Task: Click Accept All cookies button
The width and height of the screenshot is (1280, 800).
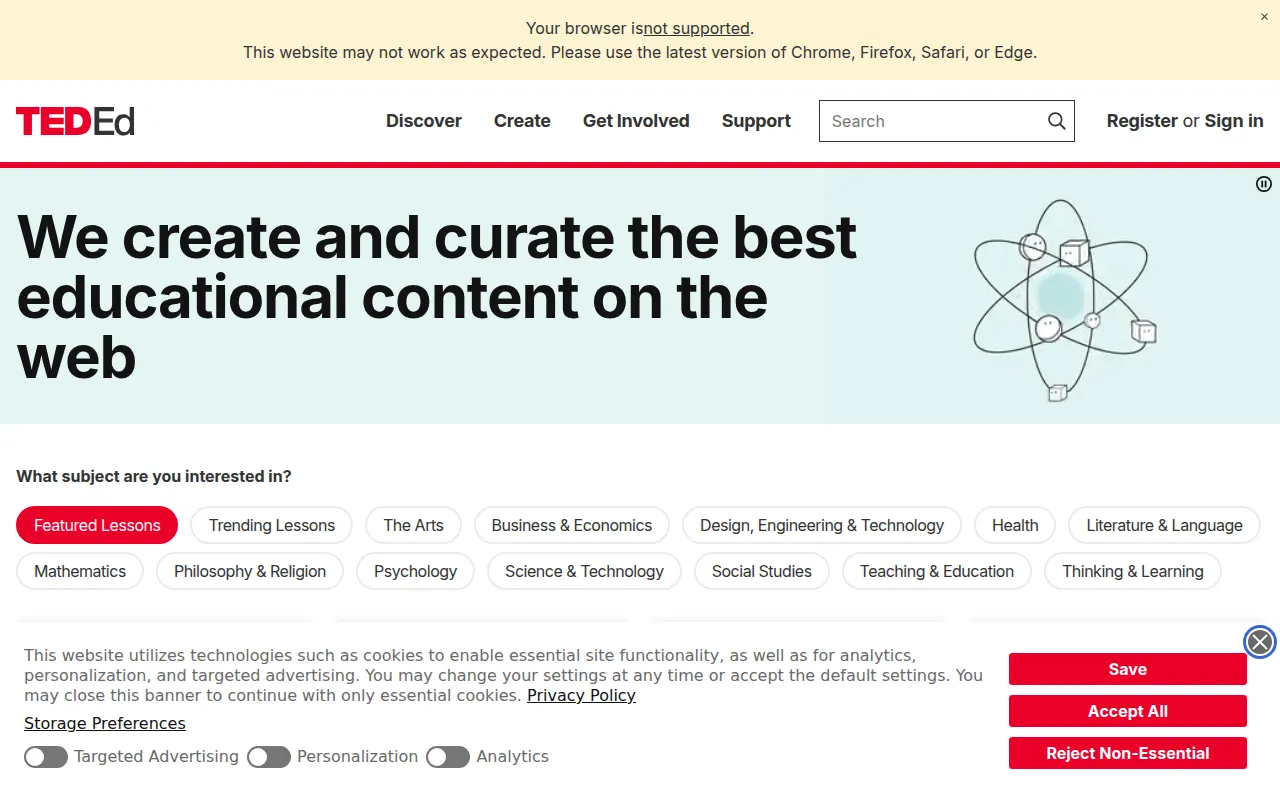Action: tap(1128, 711)
